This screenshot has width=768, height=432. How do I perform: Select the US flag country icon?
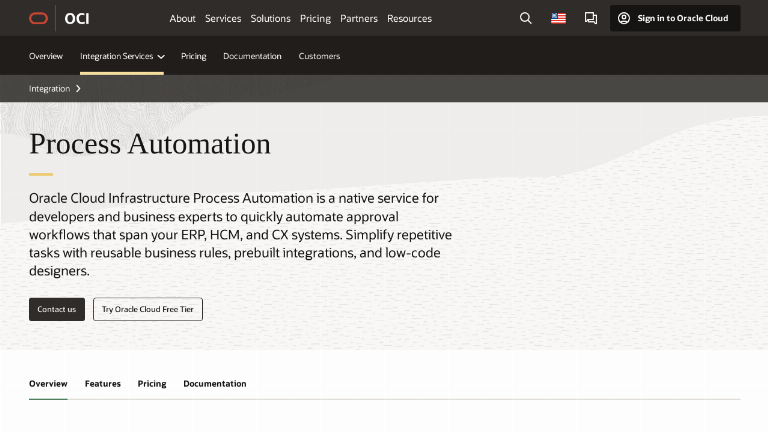pyautogui.click(x=558, y=18)
